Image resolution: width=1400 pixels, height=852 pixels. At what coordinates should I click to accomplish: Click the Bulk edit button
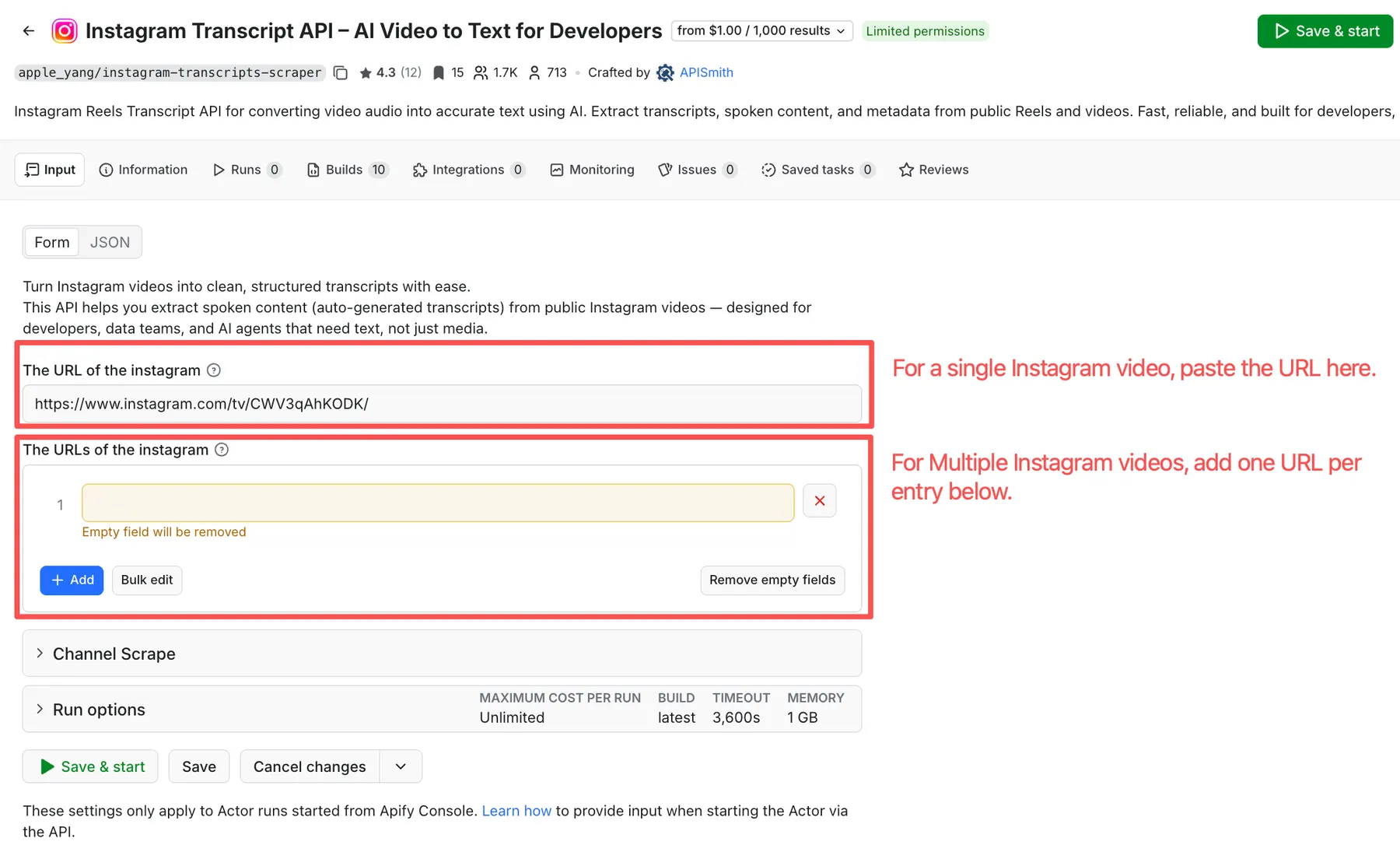[147, 580]
